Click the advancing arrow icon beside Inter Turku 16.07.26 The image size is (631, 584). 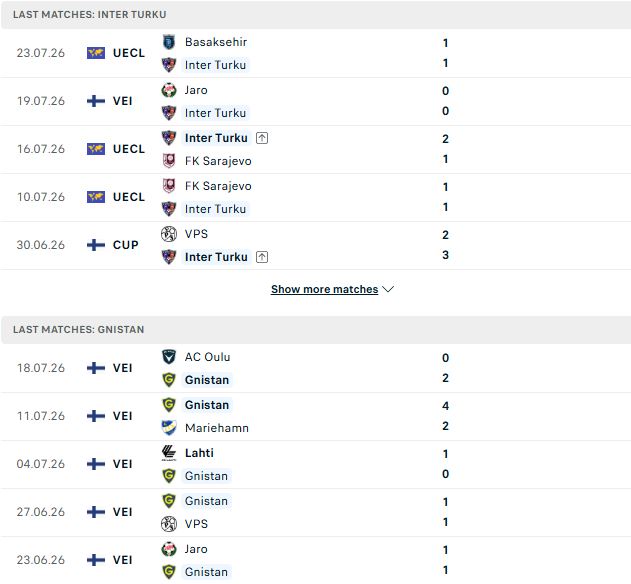pyautogui.click(x=262, y=138)
